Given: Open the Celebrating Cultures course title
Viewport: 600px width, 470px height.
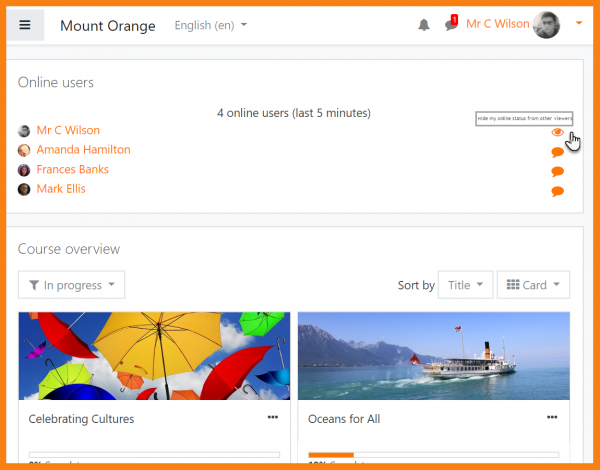Looking at the screenshot, I should [81, 419].
